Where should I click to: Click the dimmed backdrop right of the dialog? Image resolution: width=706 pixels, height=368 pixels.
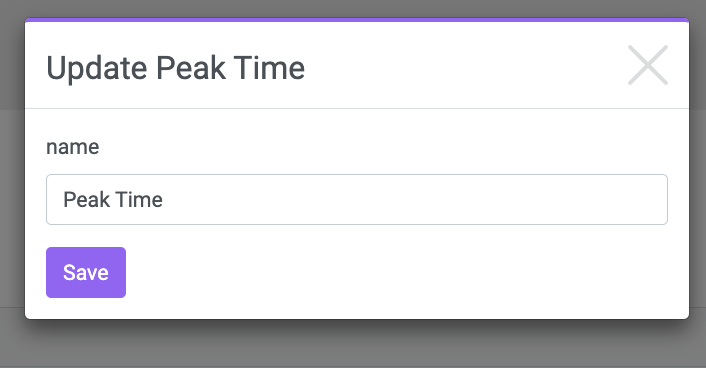pyautogui.click(x=697, y=180)
